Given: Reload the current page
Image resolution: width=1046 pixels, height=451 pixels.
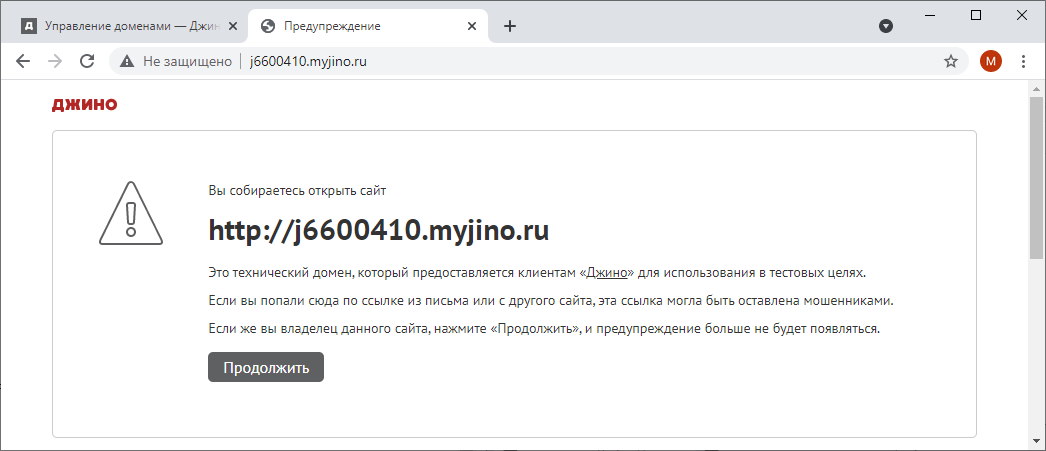Looking at the screenshot, I should [x=87, y=61].
